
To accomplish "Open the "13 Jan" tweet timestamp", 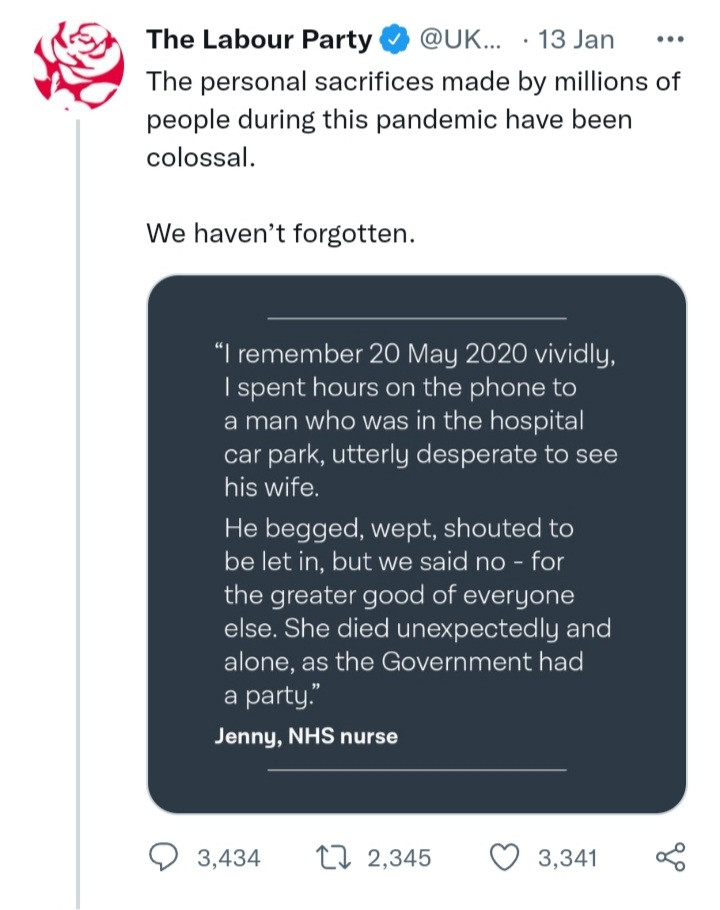I will (575, 41).
